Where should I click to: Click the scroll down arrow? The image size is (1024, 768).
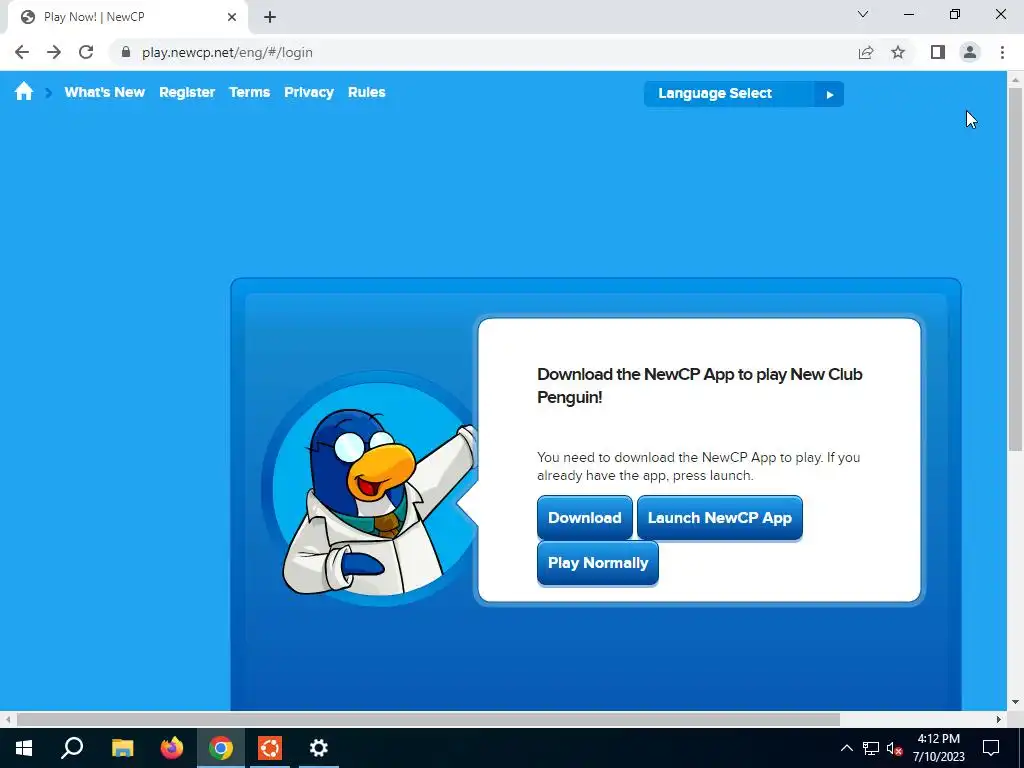[x=1015, y=702]
